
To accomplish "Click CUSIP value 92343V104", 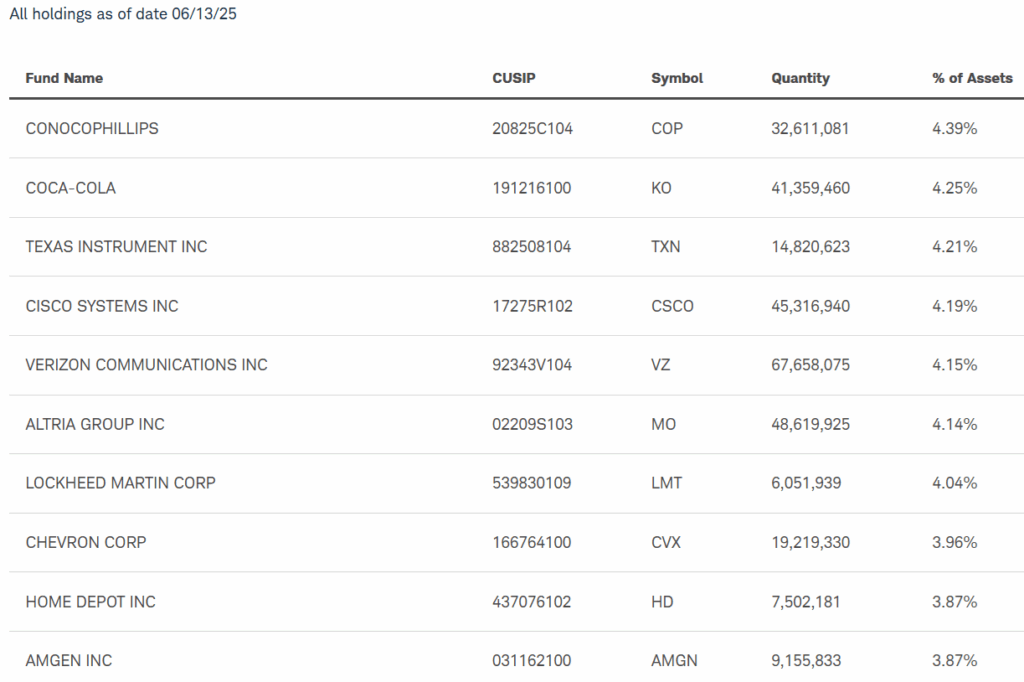I will [x=532, y=365].
